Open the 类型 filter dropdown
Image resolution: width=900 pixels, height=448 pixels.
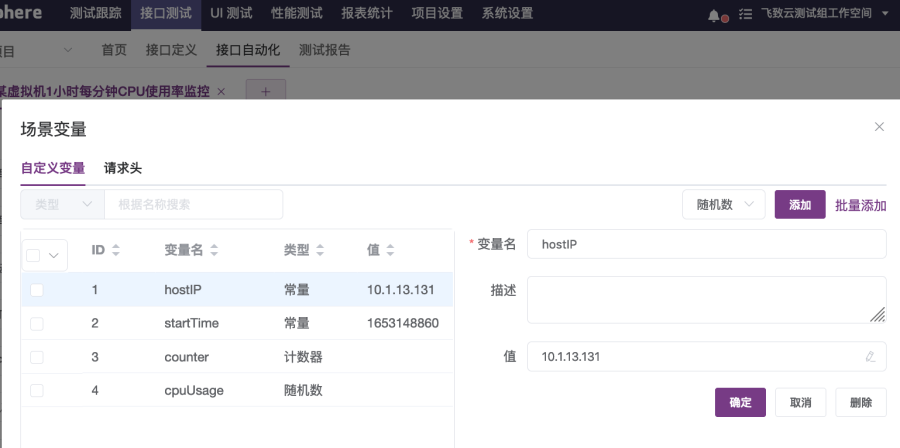tap(63, 204)
